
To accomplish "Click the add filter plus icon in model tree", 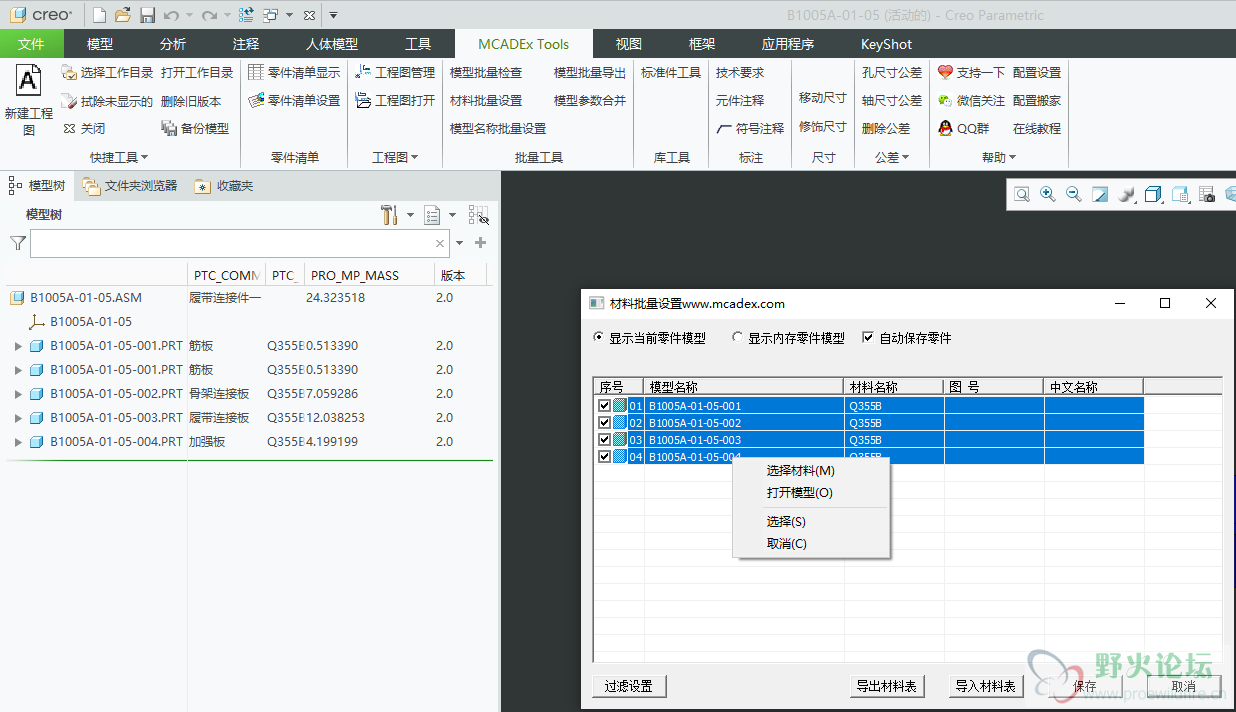I will click(x=481, y=243).
